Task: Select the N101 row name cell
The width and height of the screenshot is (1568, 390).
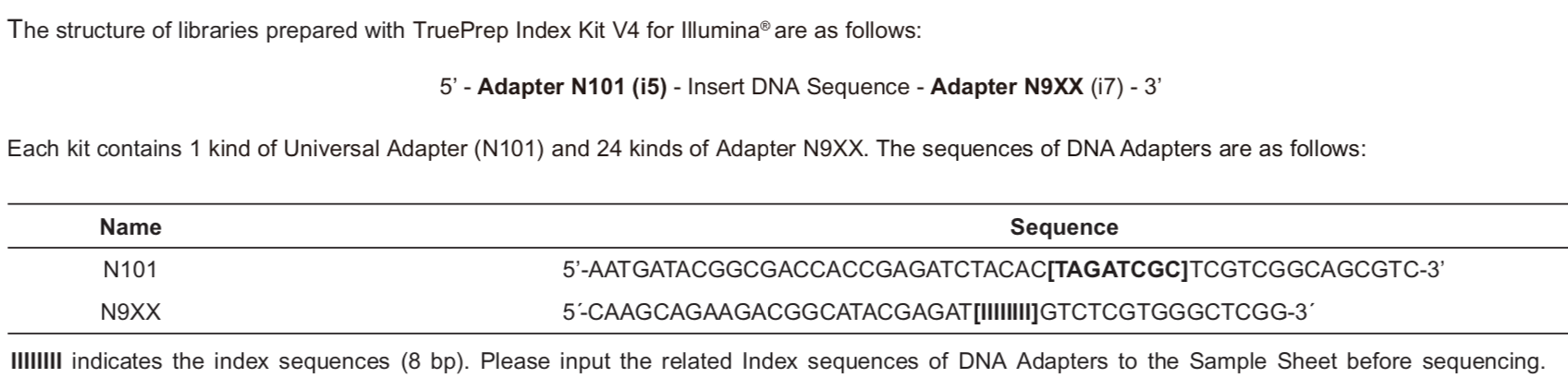Action: [x=130, y=270]
